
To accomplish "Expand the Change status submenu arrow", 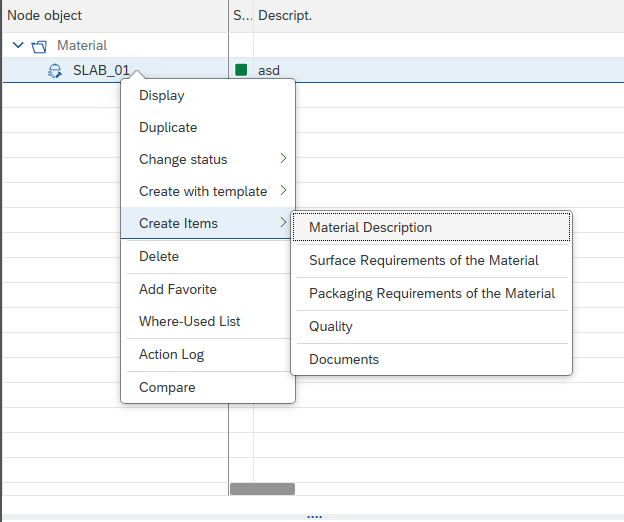I will [283, 159].
